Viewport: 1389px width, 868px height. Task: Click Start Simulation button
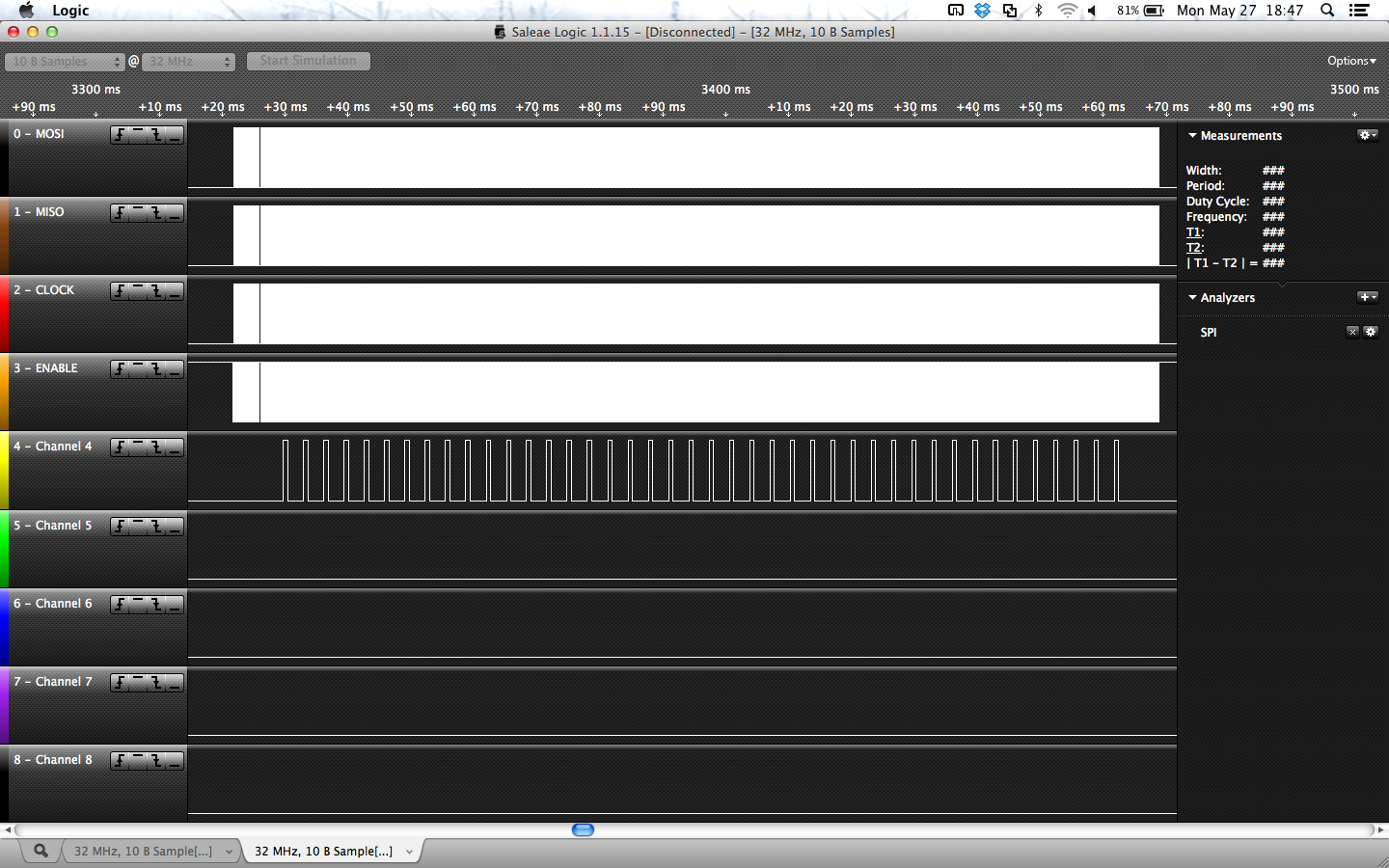309,61
